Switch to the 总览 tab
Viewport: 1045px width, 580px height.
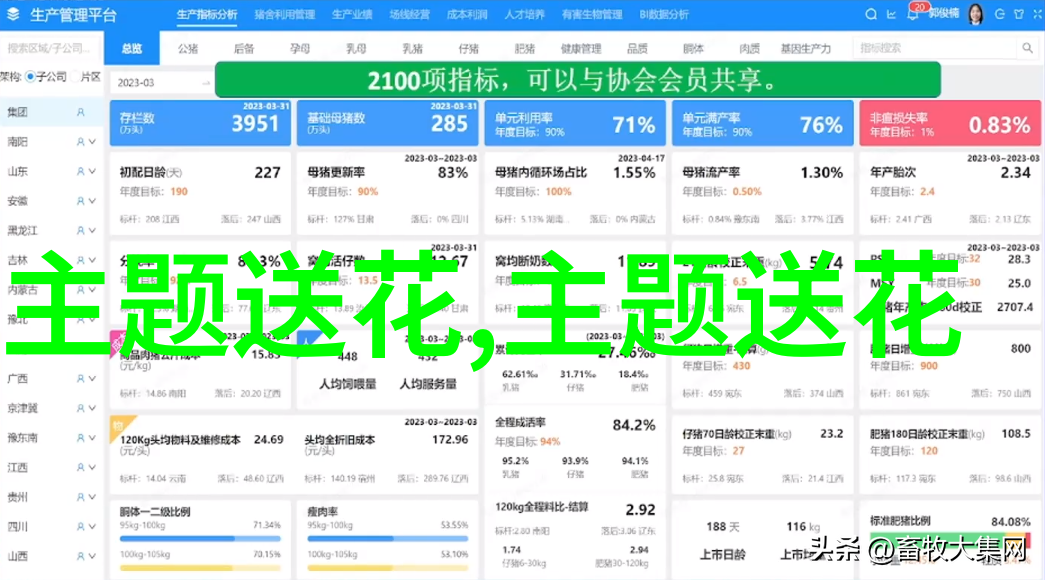click(x=132, y=49)
